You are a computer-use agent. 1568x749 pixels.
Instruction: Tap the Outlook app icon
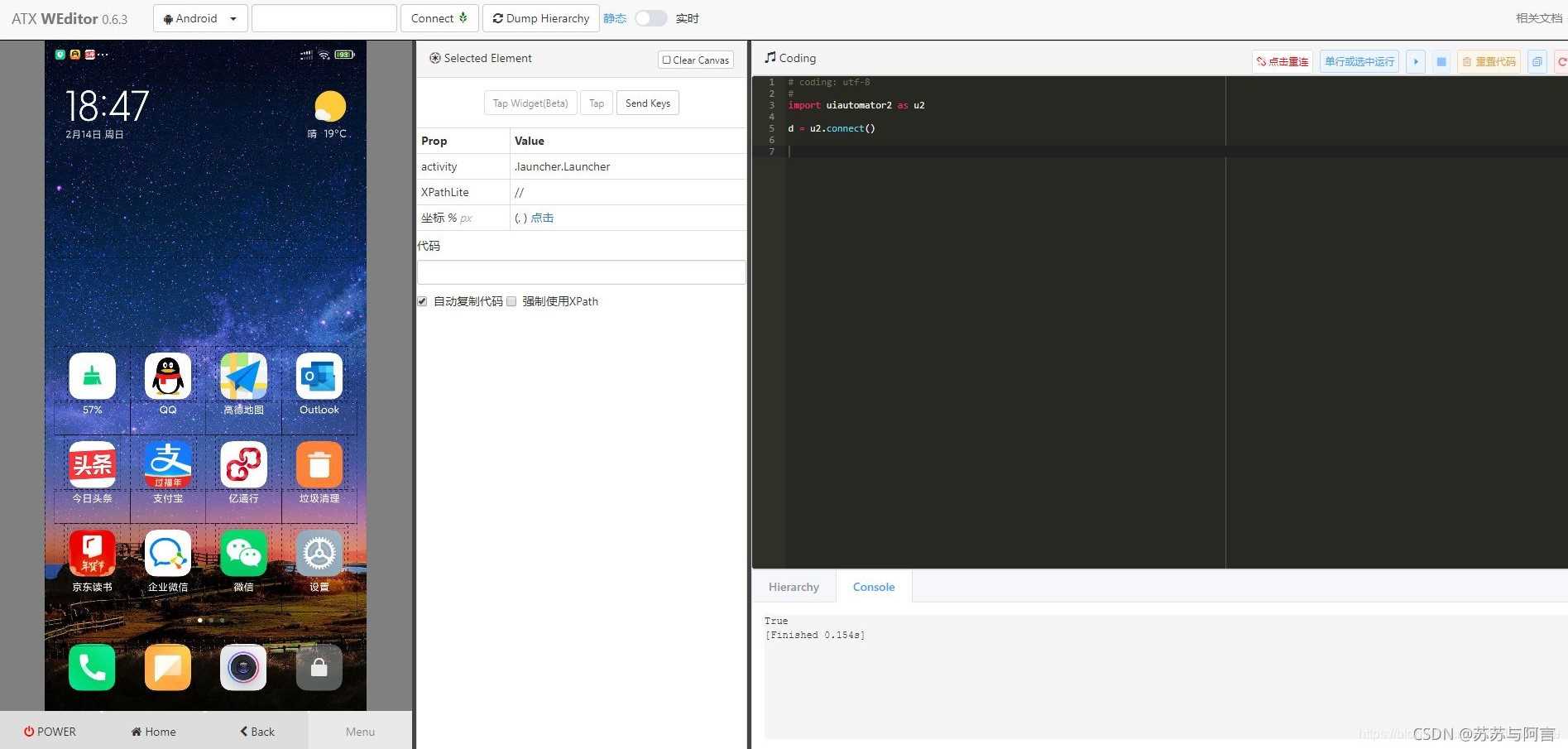pos(319,377)
